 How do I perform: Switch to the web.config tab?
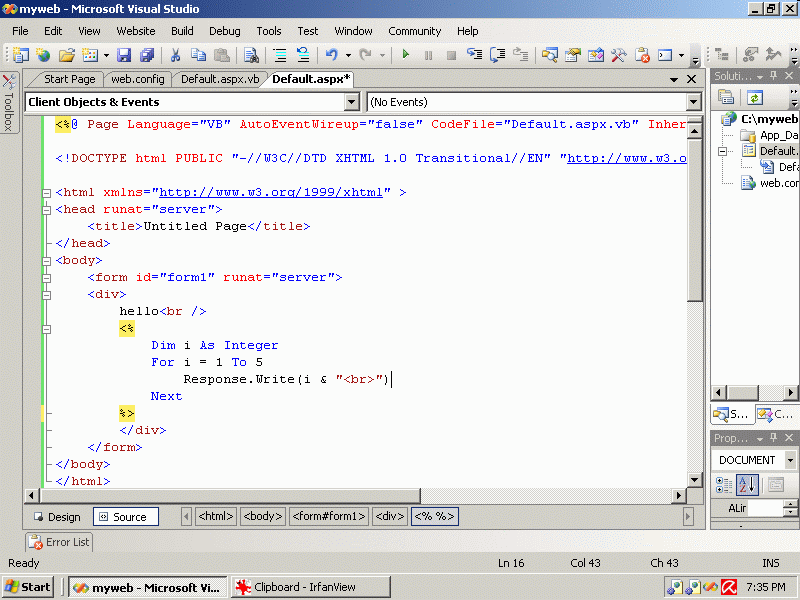click(x=137, y=79)
